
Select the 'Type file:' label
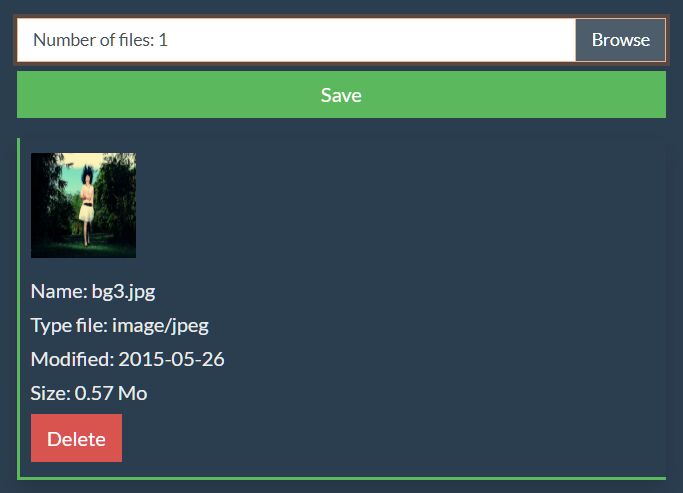(x=69, y=325)
